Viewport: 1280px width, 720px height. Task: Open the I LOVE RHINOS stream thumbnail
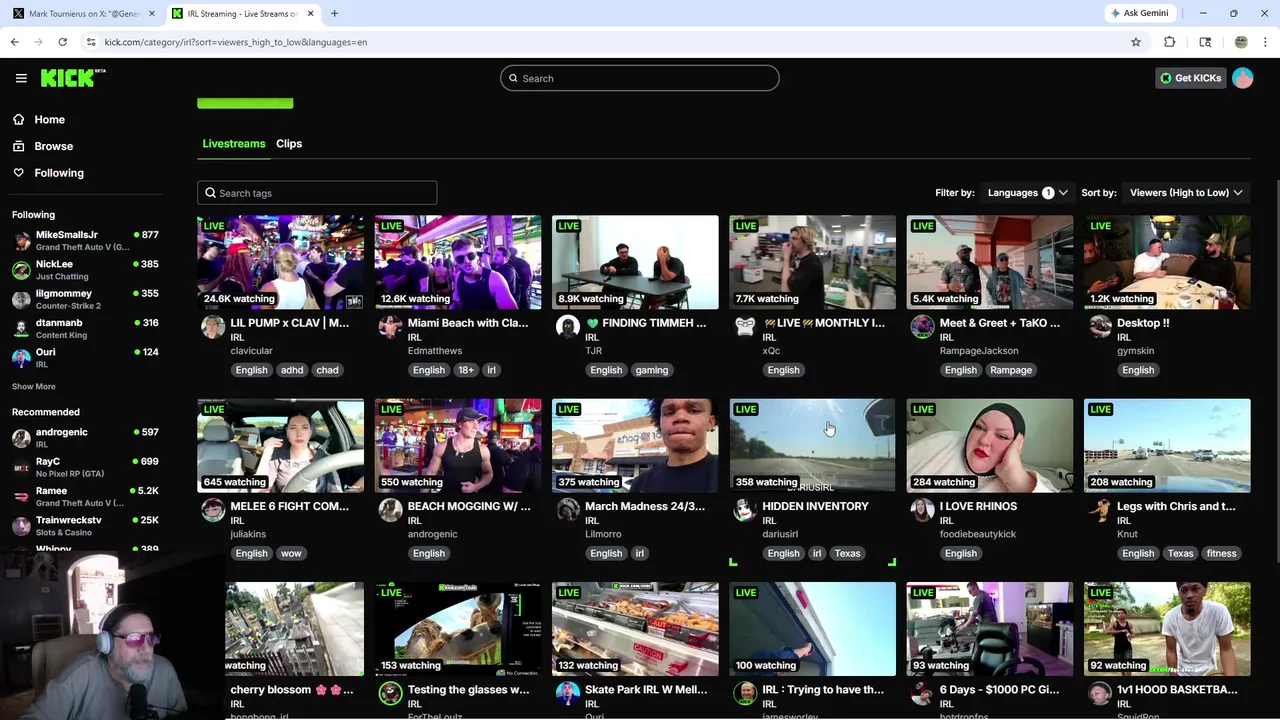tap(990, 445)
